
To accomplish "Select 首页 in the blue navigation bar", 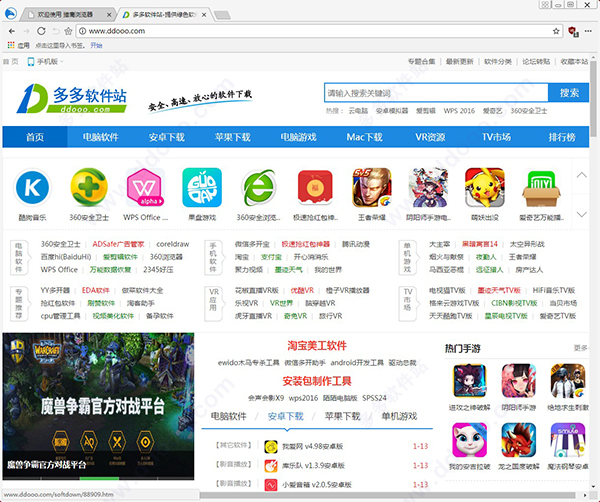I will click(35, 137).
